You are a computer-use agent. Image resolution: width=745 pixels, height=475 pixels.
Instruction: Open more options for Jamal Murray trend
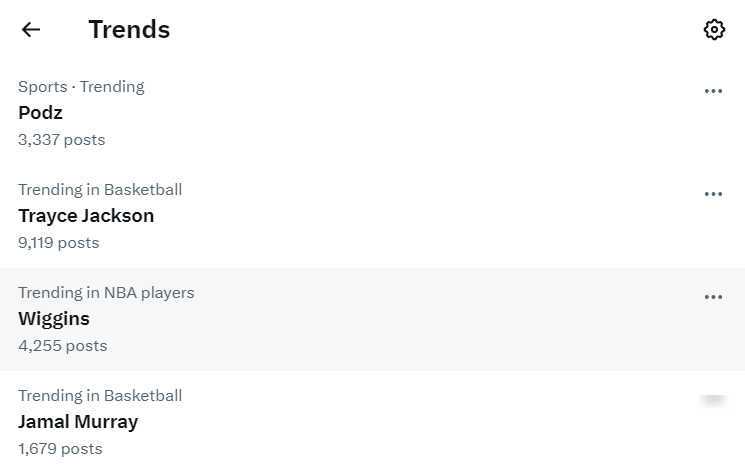tap(713, 400)
